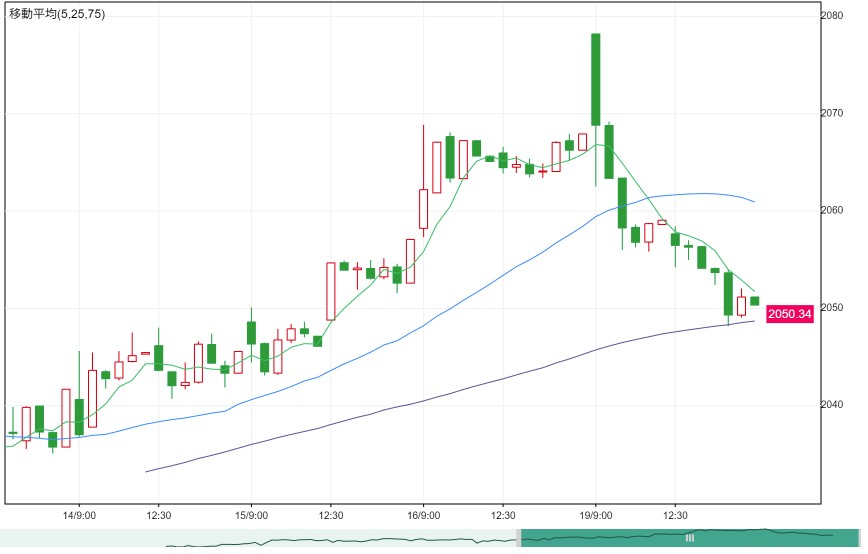The width and height of the screenshot is (868, 554).
Task: Click the 移動平均(5,25,75) indicator label
Action: (x=57, y=14)
